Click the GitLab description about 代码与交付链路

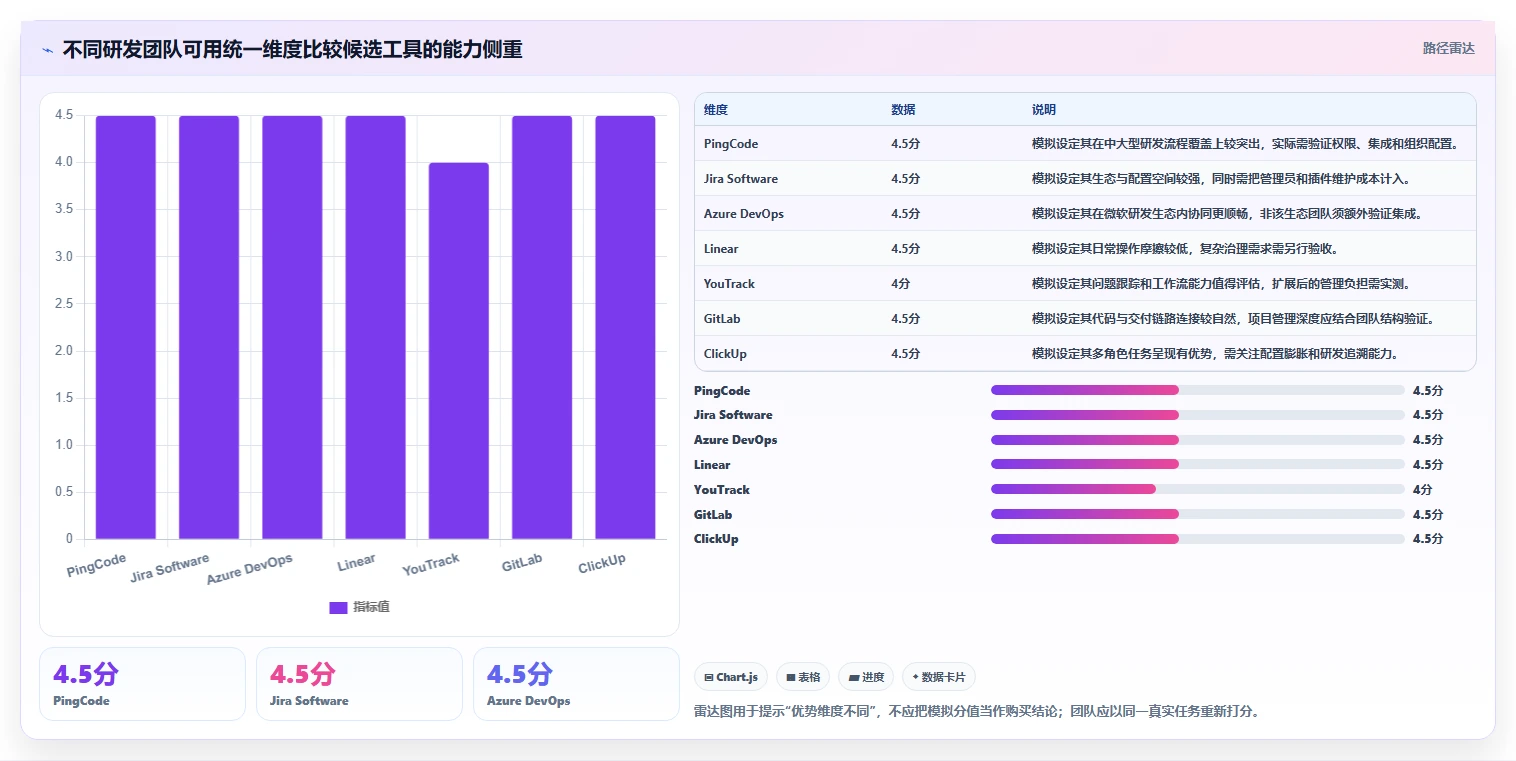1233,319
